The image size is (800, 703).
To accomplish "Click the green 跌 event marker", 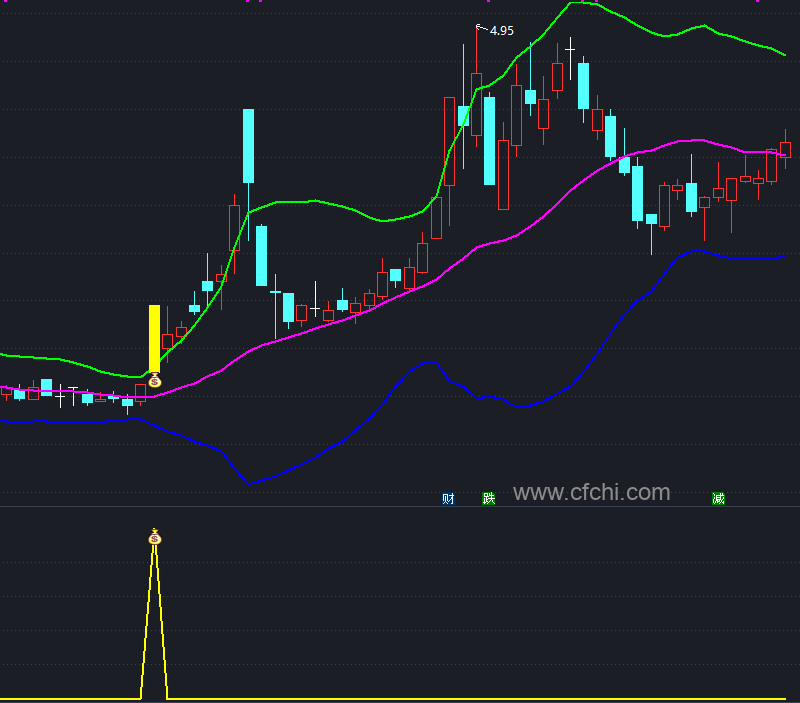I will coord(489,498).
